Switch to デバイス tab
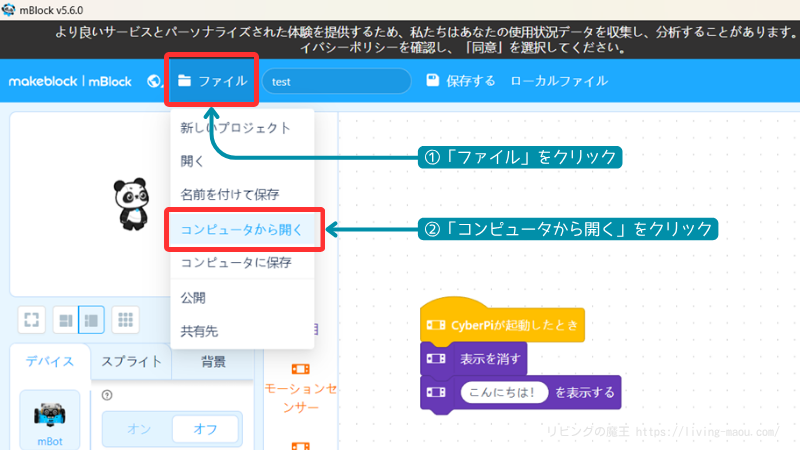 (50, 362)
